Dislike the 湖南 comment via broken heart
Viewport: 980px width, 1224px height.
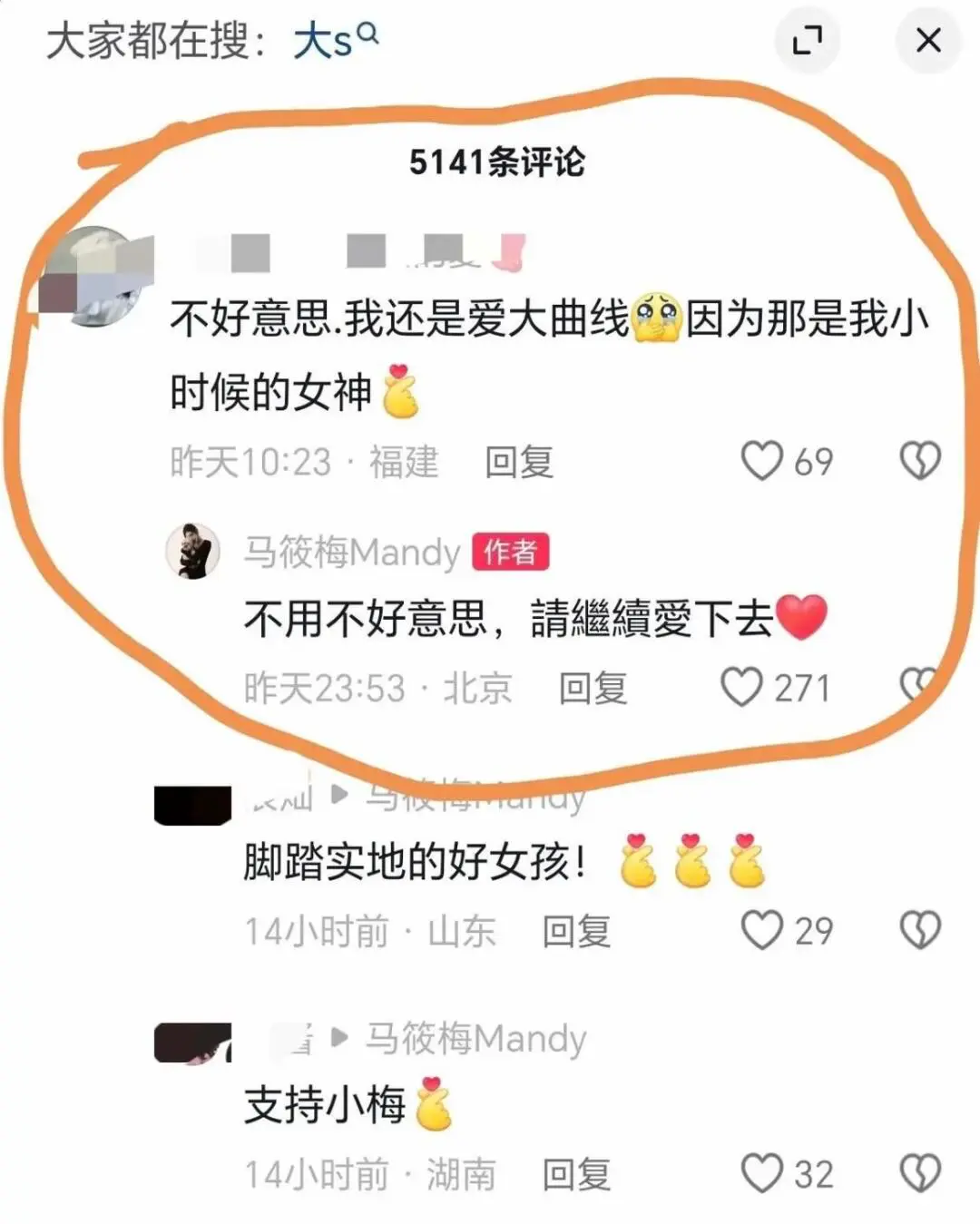(x=920, y=1173)
